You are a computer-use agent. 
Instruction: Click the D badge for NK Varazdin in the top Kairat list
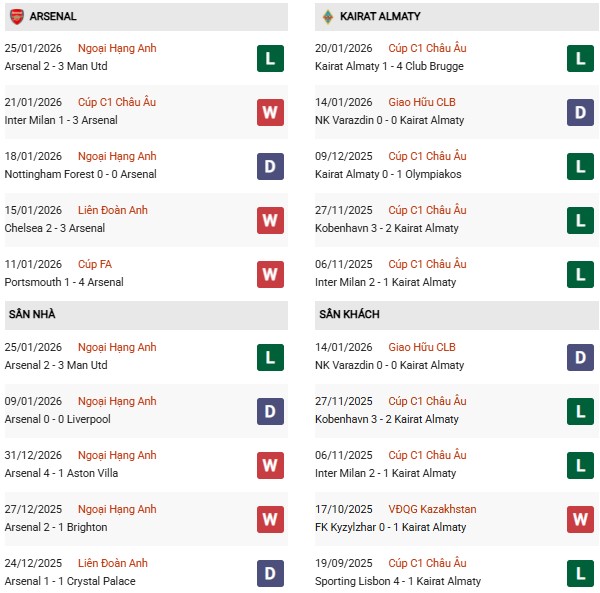pyautogui.click(x=580, y=112)
